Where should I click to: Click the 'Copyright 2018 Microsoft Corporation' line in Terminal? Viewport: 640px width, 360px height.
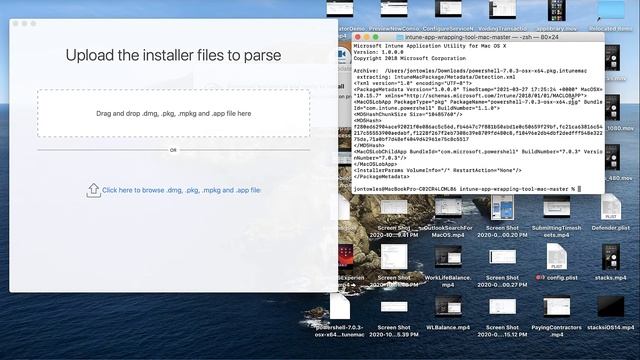[x=409, y=58]
